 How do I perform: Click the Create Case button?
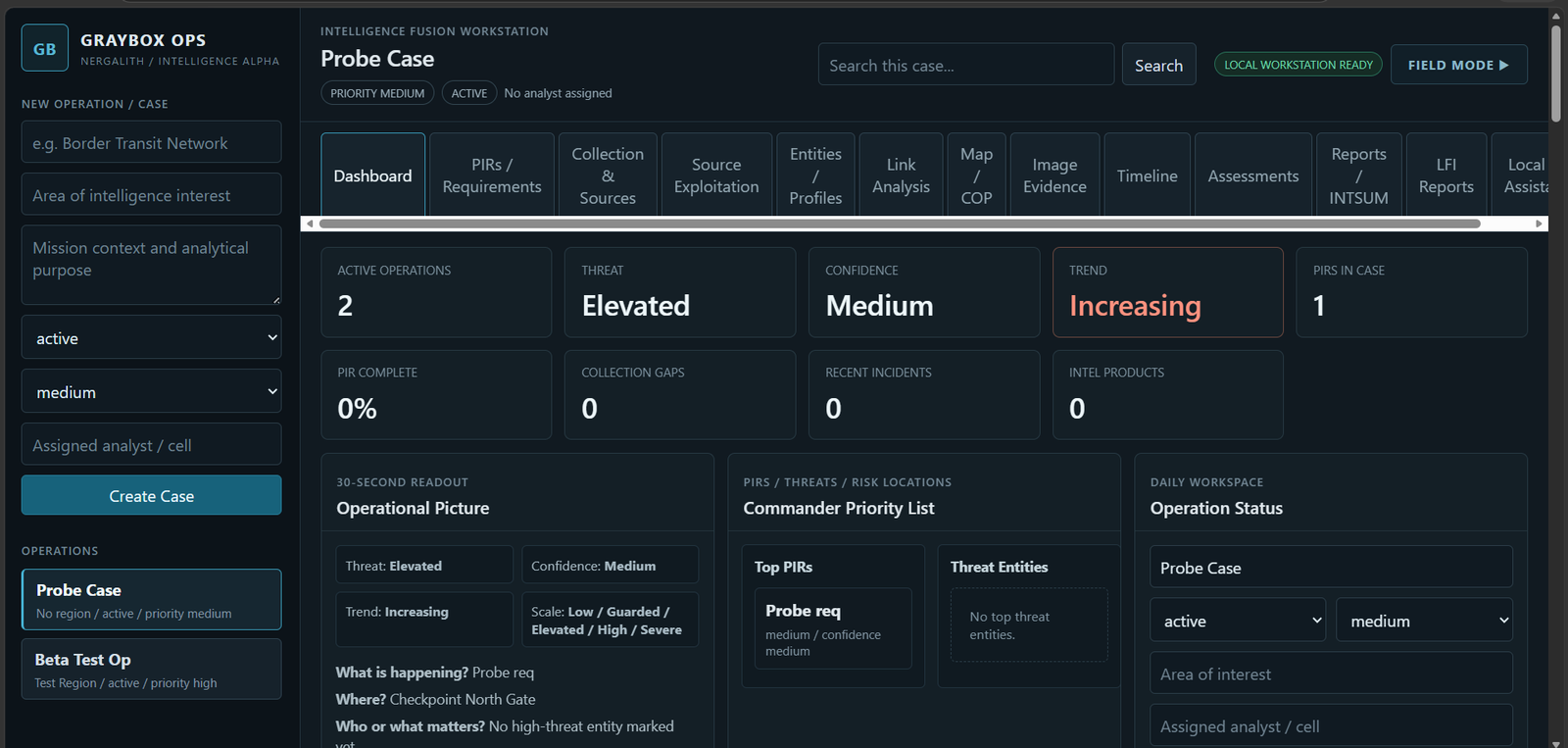click(151, 495)
